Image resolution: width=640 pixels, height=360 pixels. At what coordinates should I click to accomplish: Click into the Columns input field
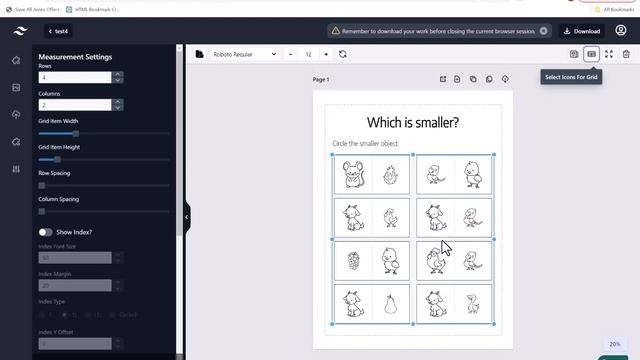[x=75, y=105]
